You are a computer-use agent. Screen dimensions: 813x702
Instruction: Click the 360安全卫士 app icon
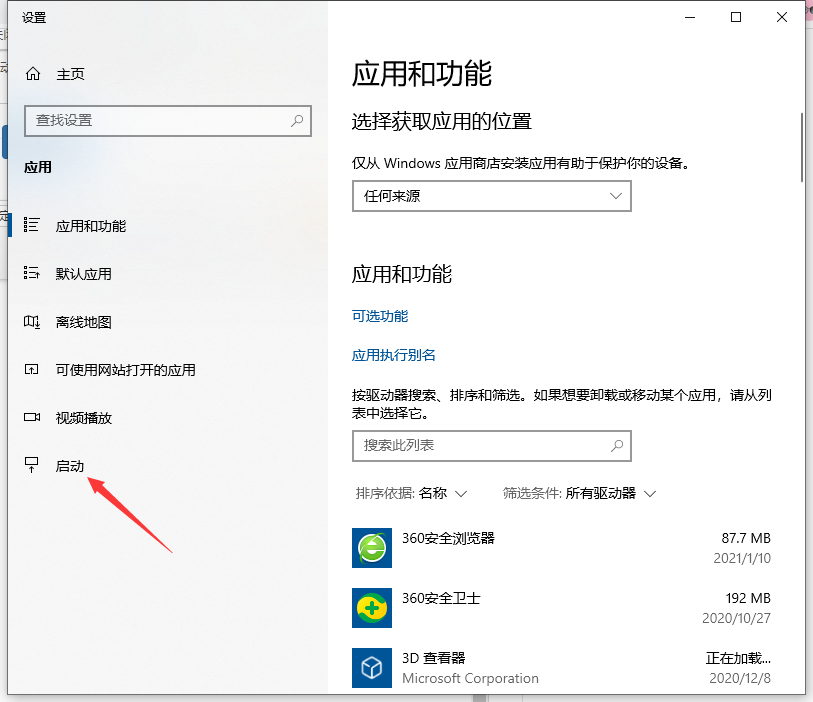[371, 608]
